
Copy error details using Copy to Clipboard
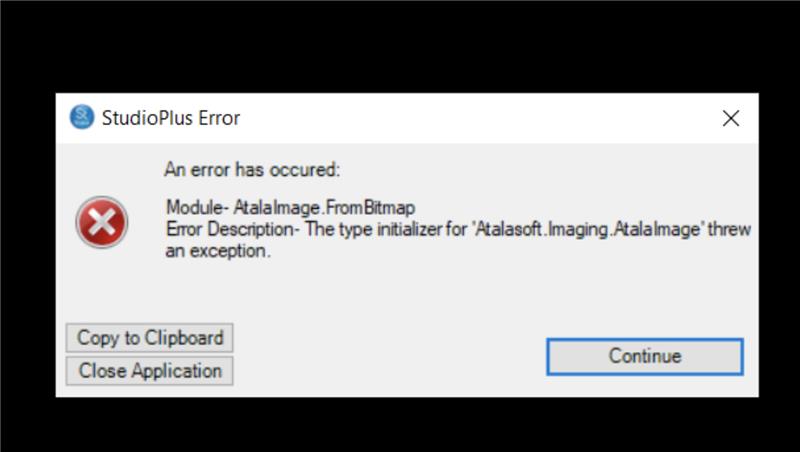(149, 338)
